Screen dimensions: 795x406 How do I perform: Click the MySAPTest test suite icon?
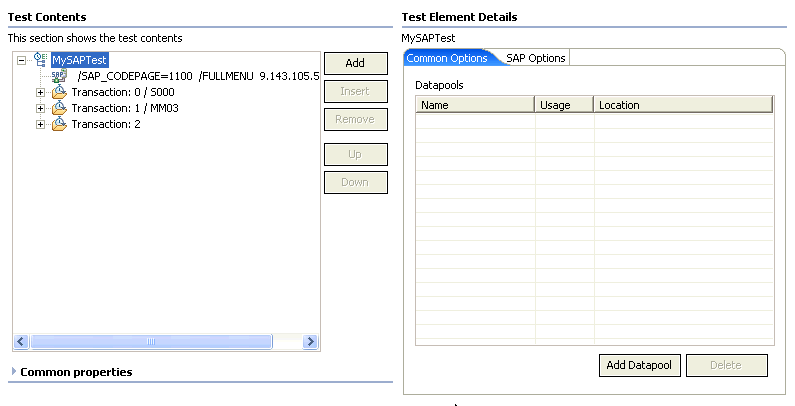tap(41, 59)
